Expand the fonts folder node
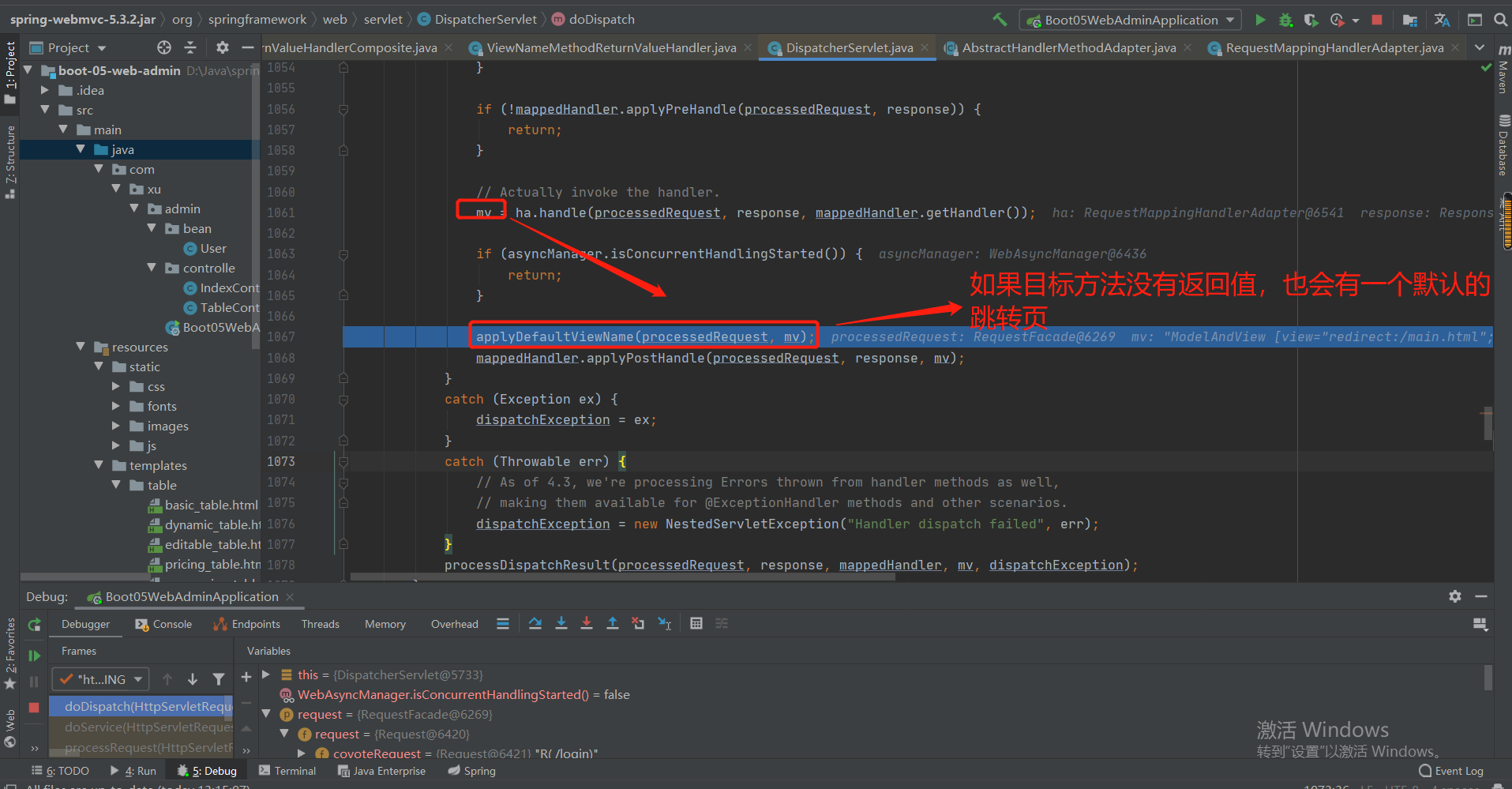The height and width of the screenshot is (789, 1512). coord(116,406)
